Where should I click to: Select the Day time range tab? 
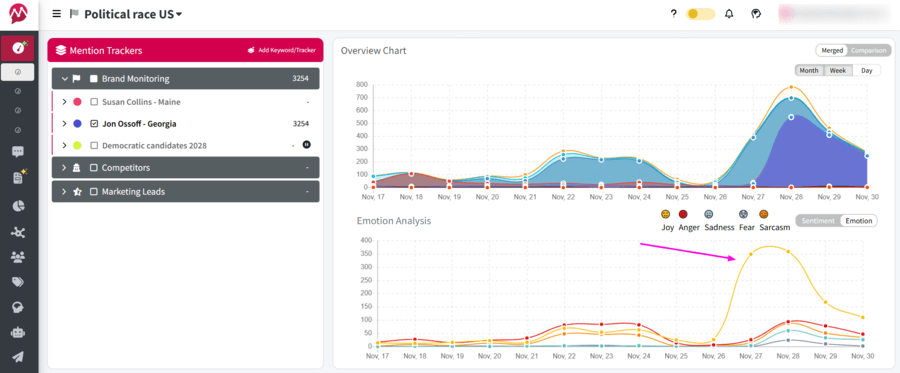click(867, 71)
